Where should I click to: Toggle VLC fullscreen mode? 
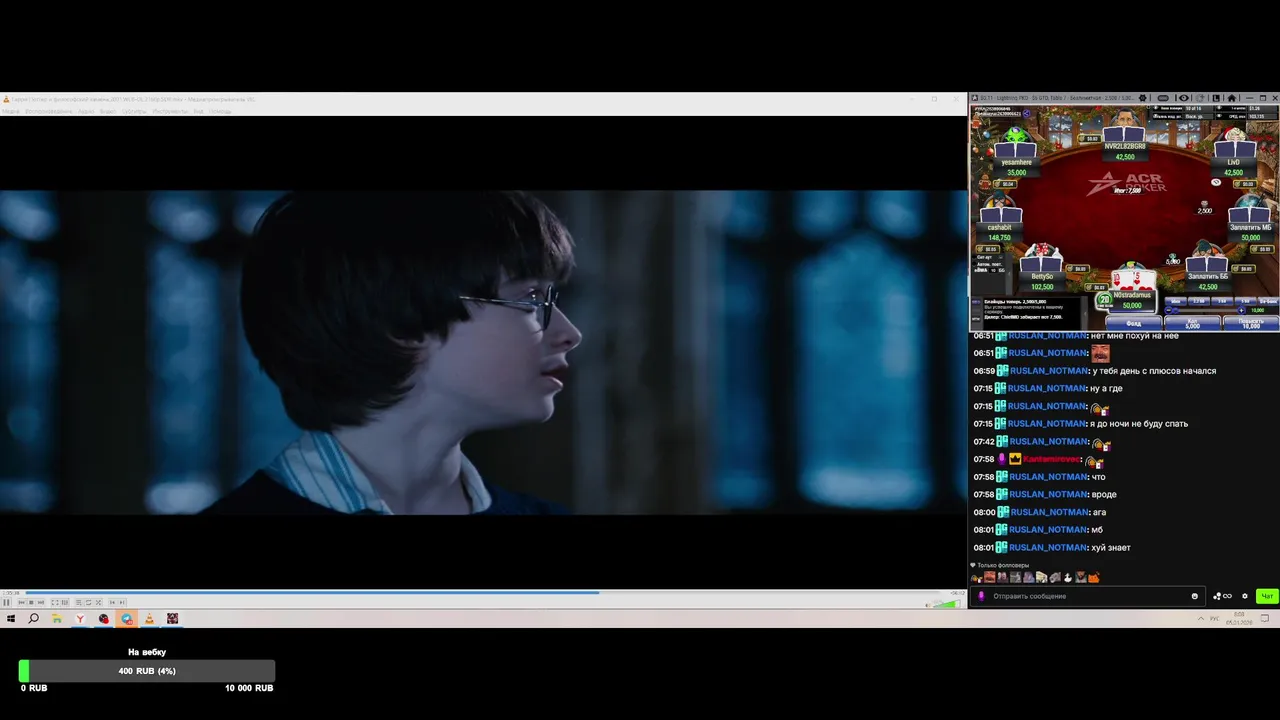click(x=55, y=602)
